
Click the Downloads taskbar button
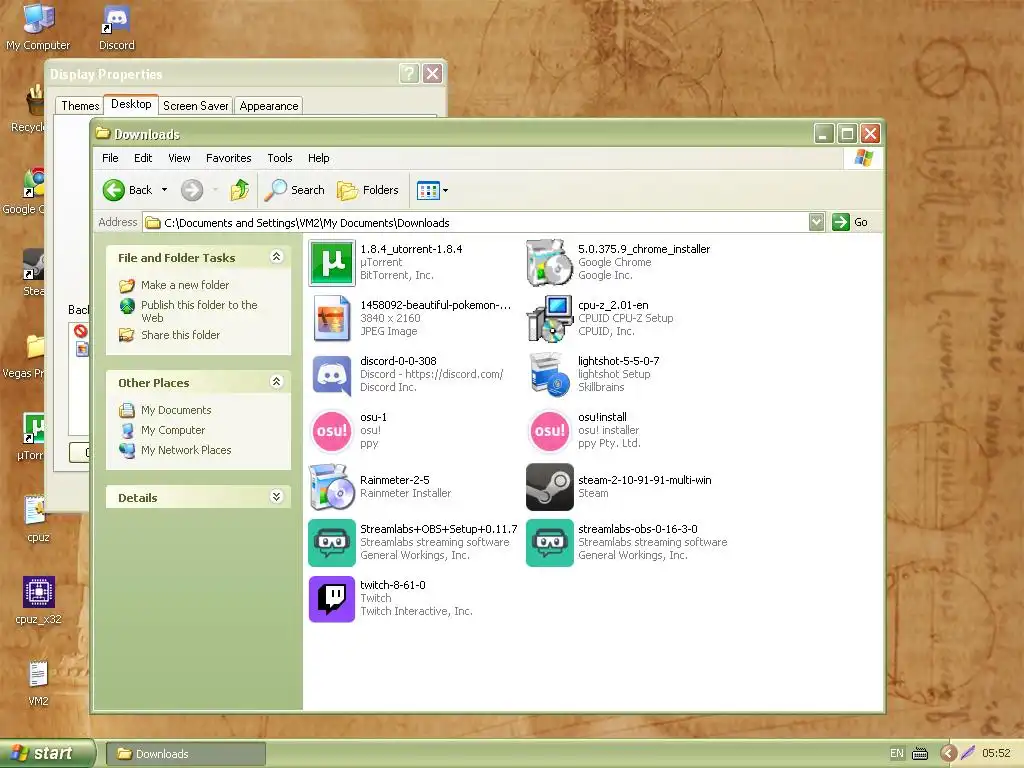[185, 754]
